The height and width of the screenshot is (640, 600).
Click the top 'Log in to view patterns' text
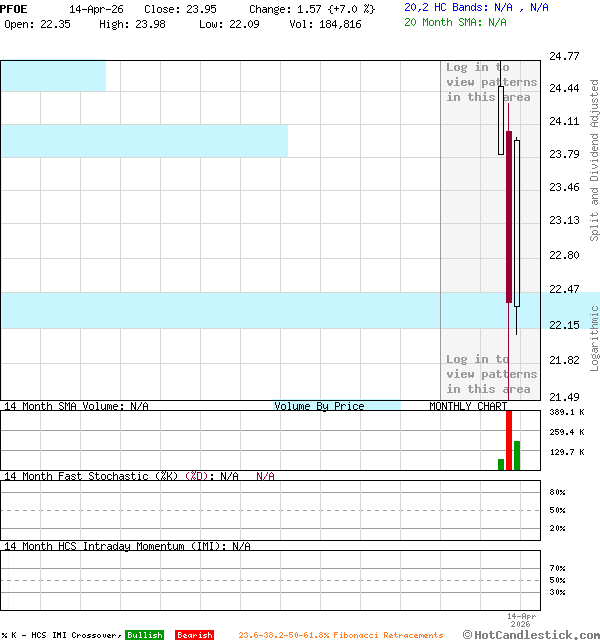click(491, 82)
